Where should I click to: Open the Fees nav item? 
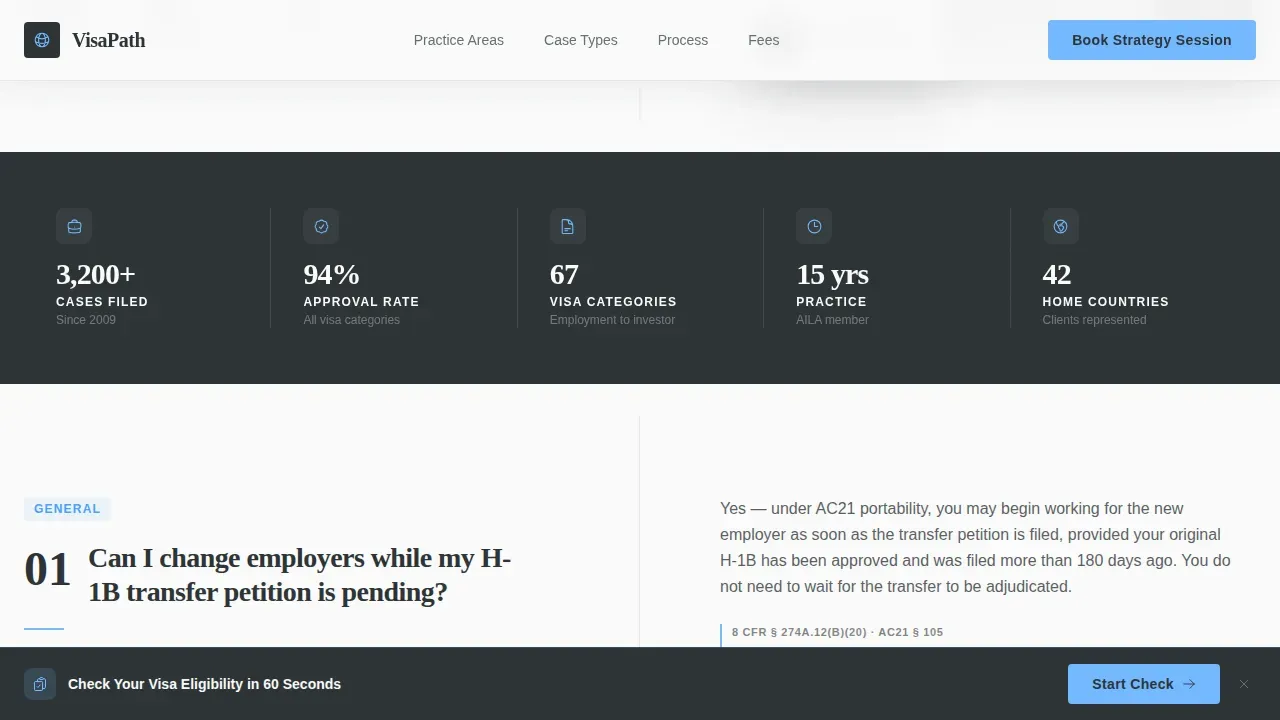(x=764, y=40)
